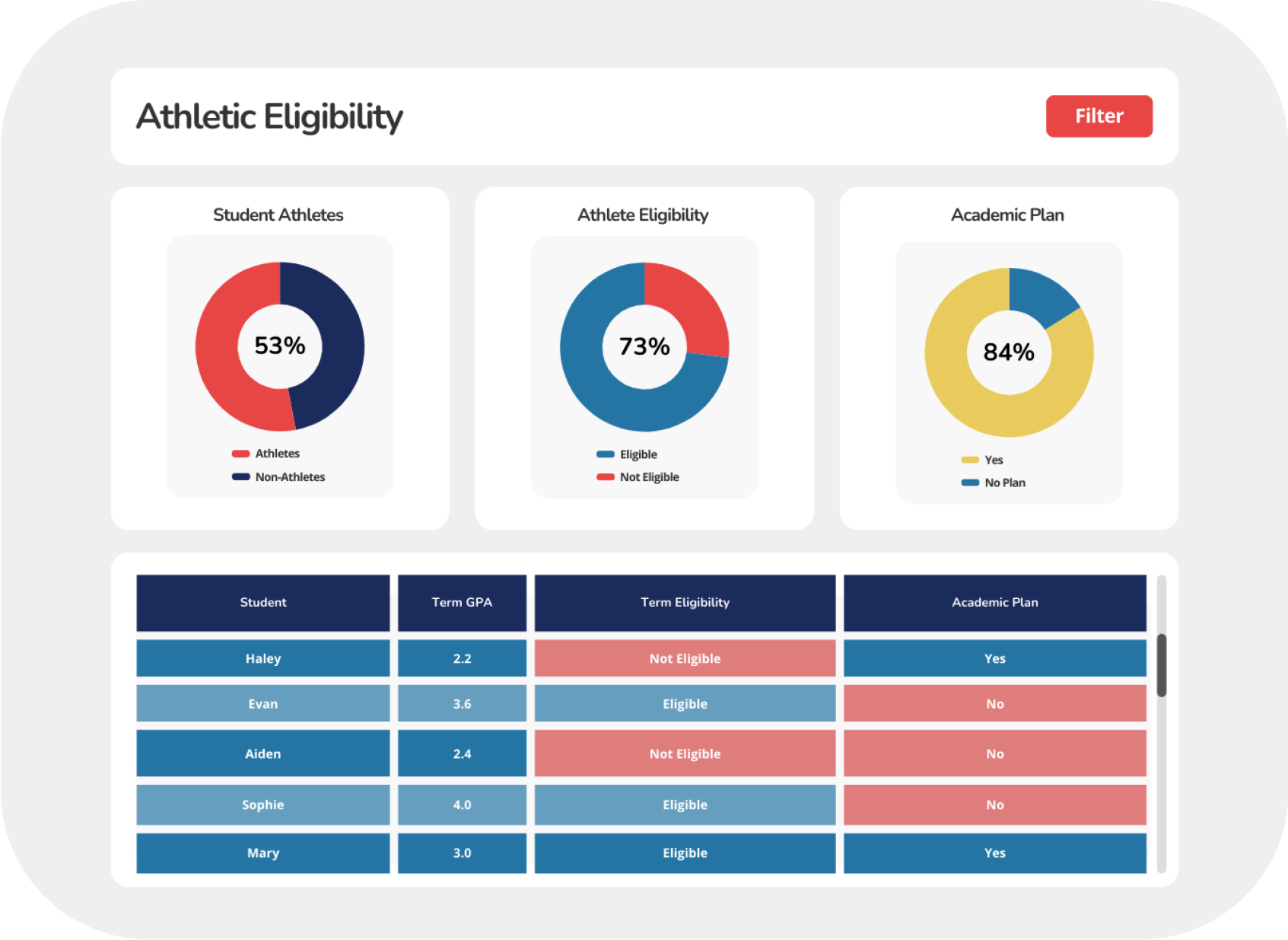Screen dimensions: 1288x940
Task: Select Mary's Academic Plan Yes cell
Action: (x=994, y=853)
